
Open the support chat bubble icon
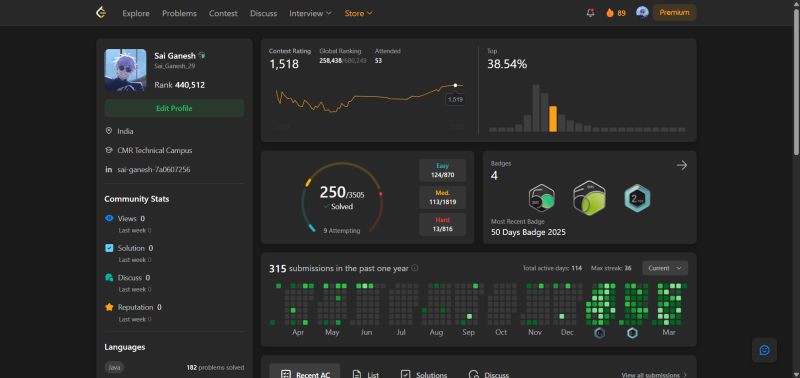coord(764,350)
